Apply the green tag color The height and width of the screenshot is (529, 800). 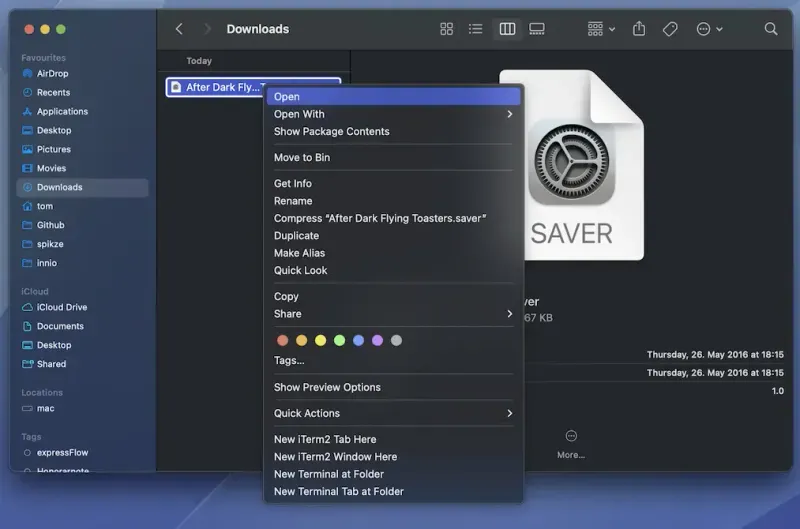click(339, 340)
